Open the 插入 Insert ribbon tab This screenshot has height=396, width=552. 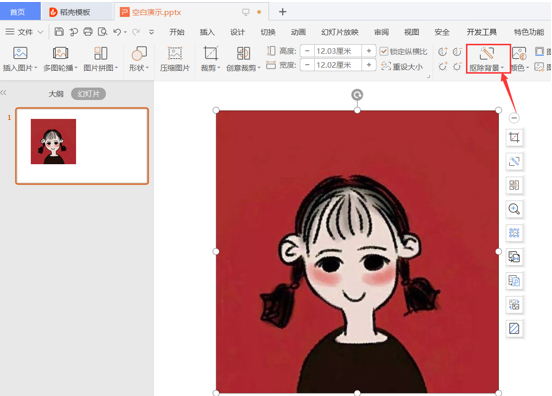(207, 32)
